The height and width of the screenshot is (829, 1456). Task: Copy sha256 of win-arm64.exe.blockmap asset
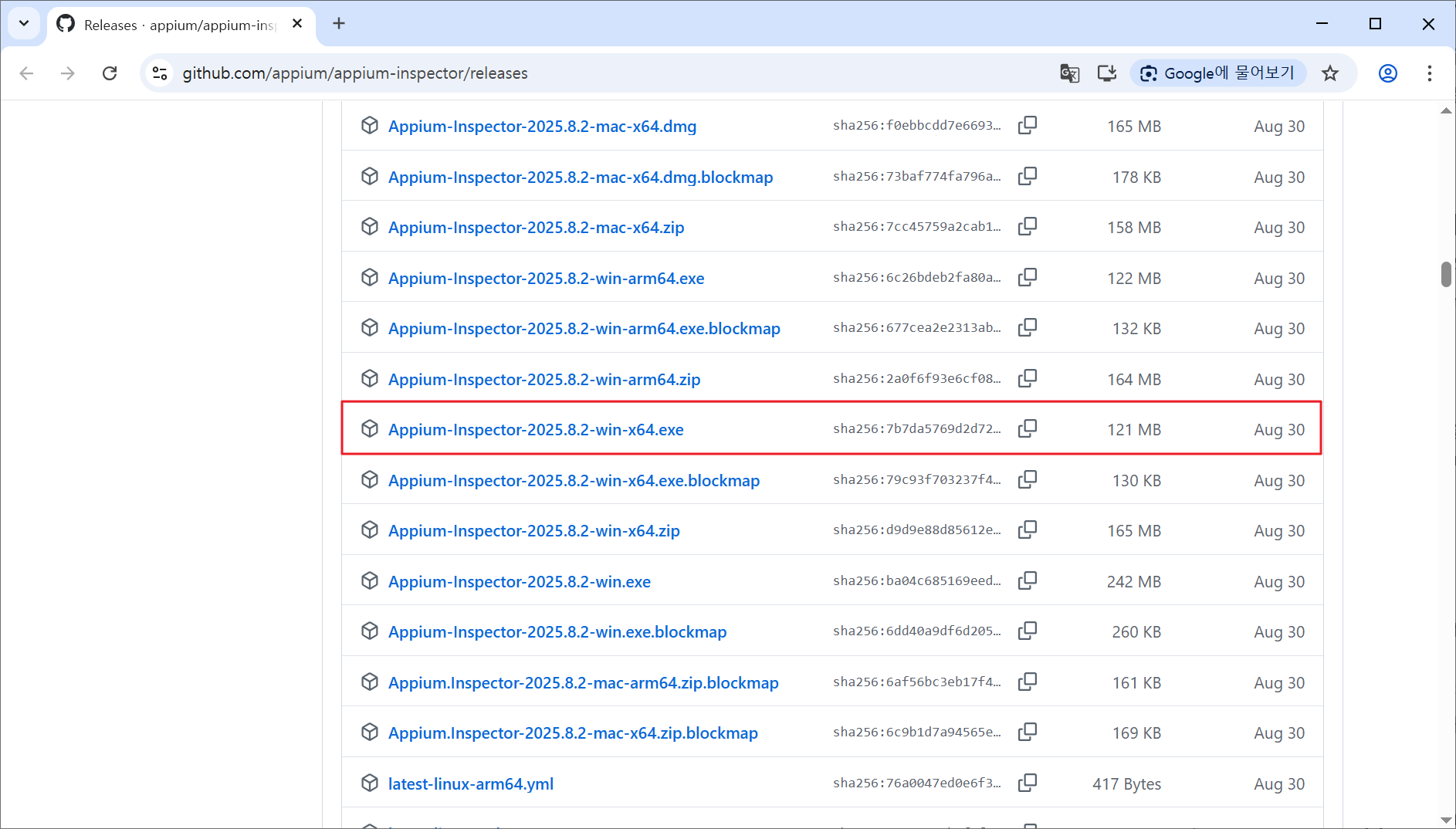[1027, 327]
